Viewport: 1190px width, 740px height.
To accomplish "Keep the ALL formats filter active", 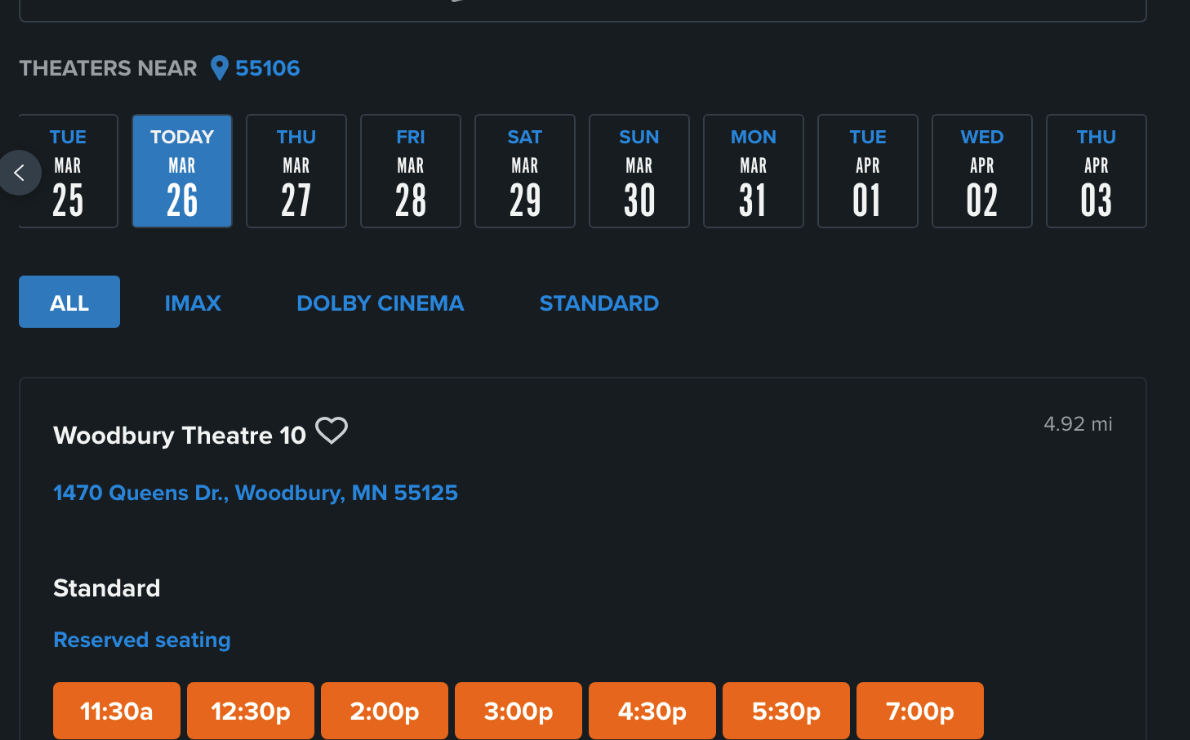I will (69, 301).
